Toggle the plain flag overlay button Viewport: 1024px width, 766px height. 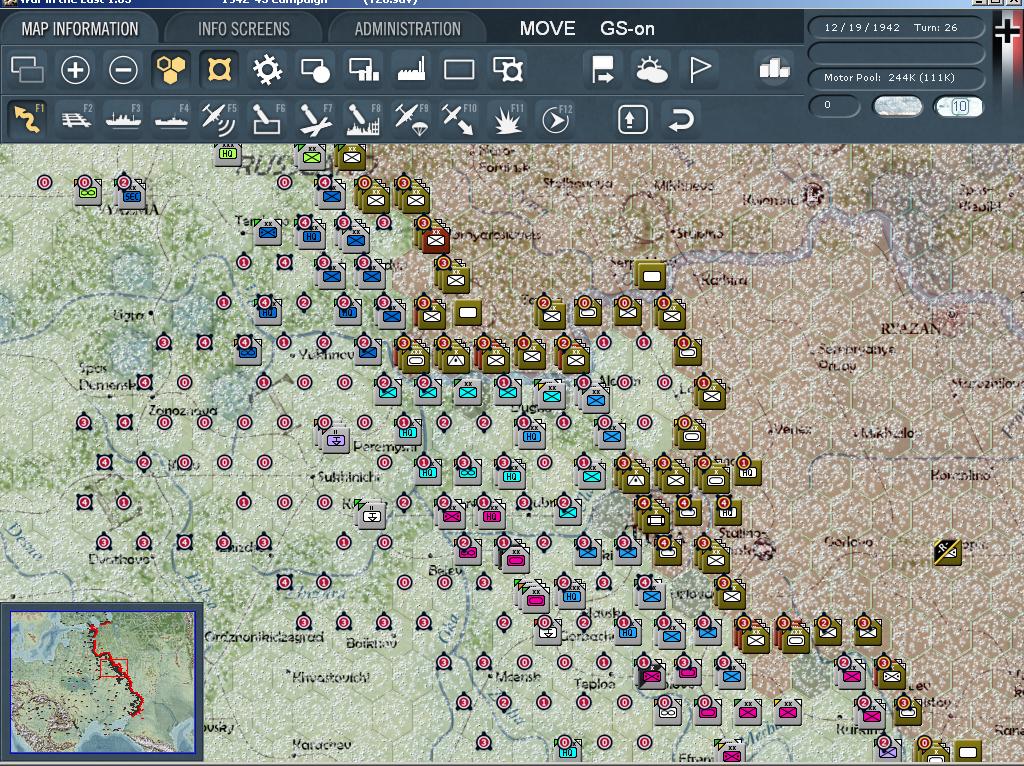pos(699,70)
